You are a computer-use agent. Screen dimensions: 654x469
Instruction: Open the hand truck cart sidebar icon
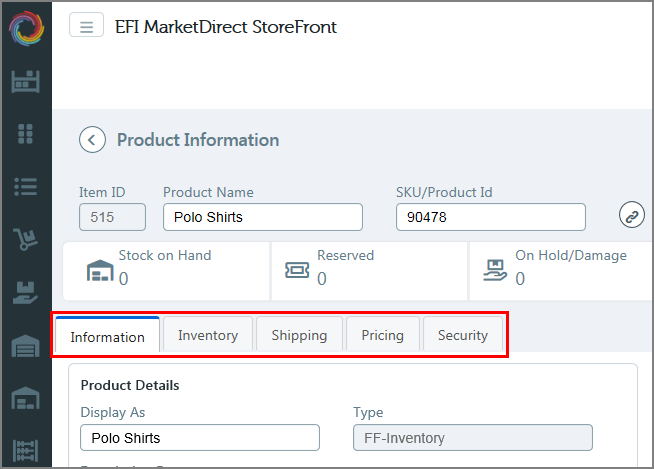25,239
